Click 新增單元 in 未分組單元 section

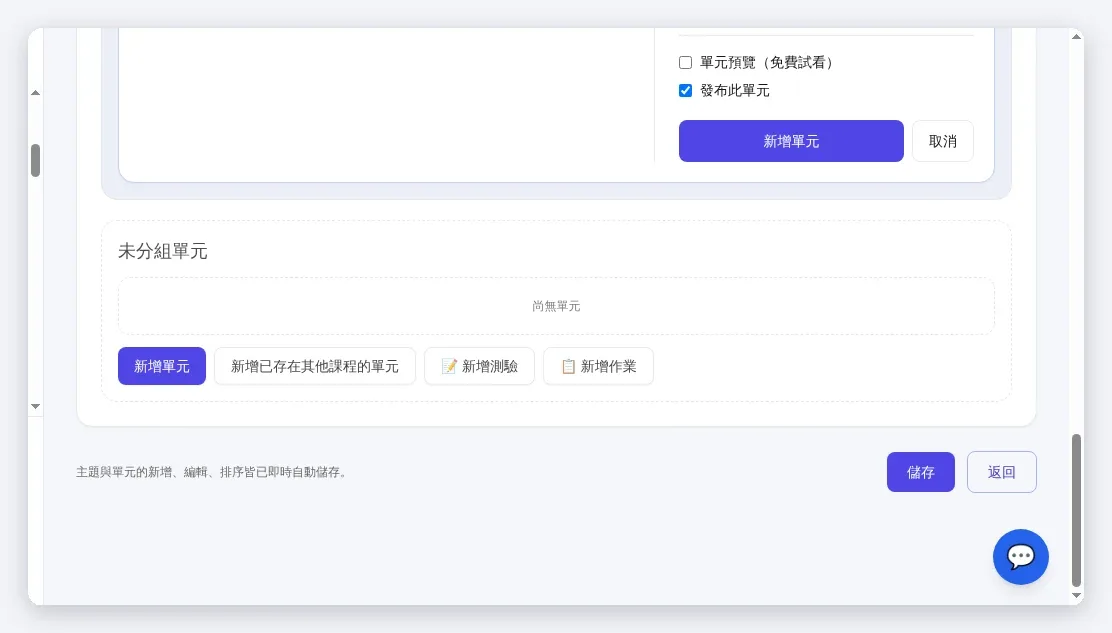[x=162, y=366]
